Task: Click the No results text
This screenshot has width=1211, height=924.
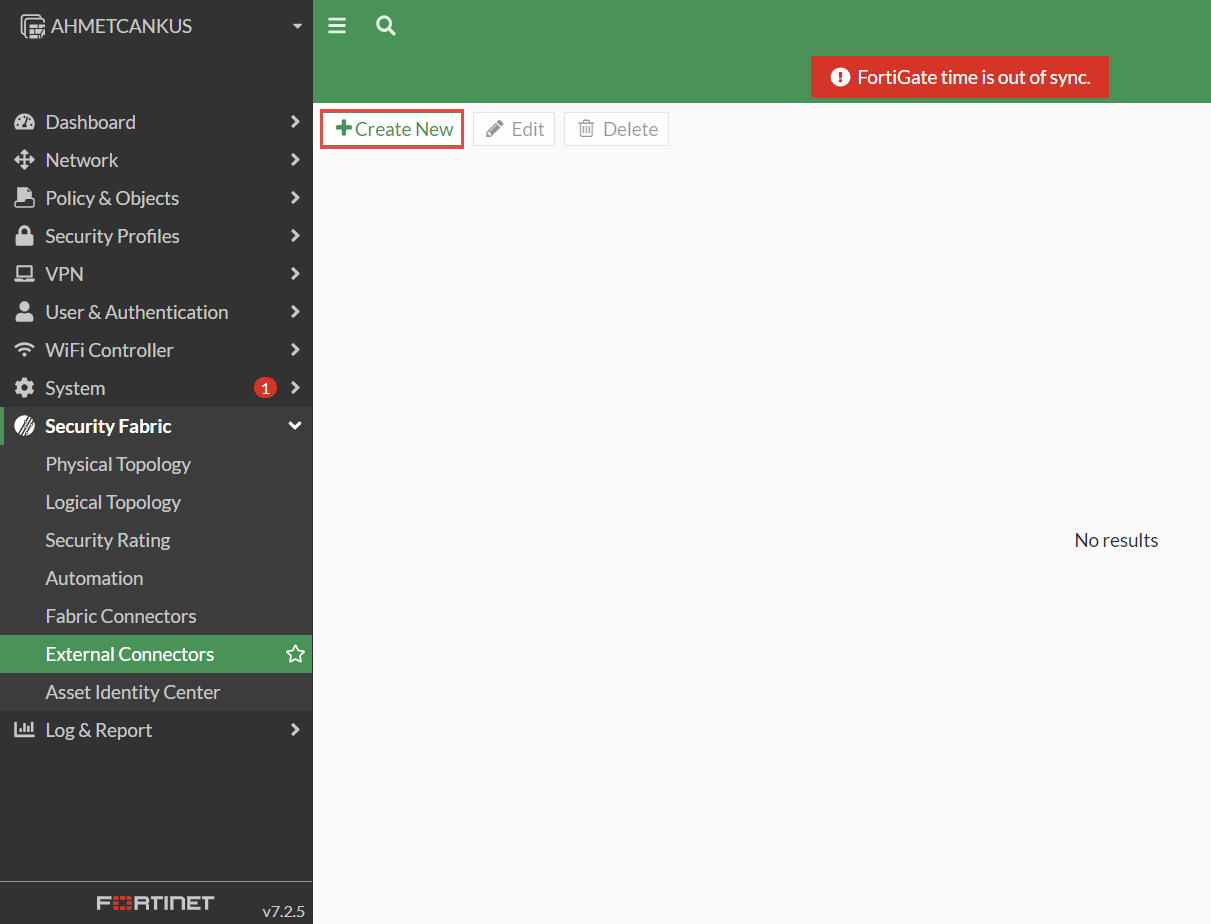Action: click(1116, 540)
